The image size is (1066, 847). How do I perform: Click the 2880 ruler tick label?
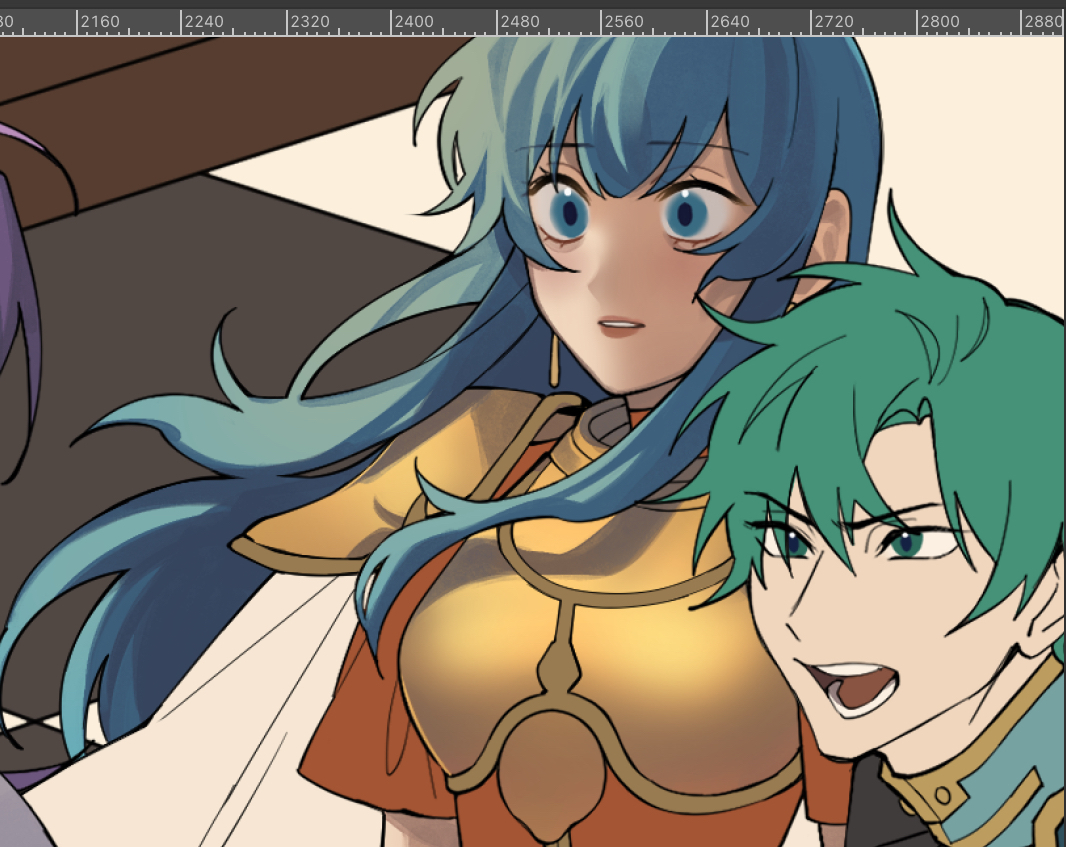pyautogui.click(x=1043, y=21)
